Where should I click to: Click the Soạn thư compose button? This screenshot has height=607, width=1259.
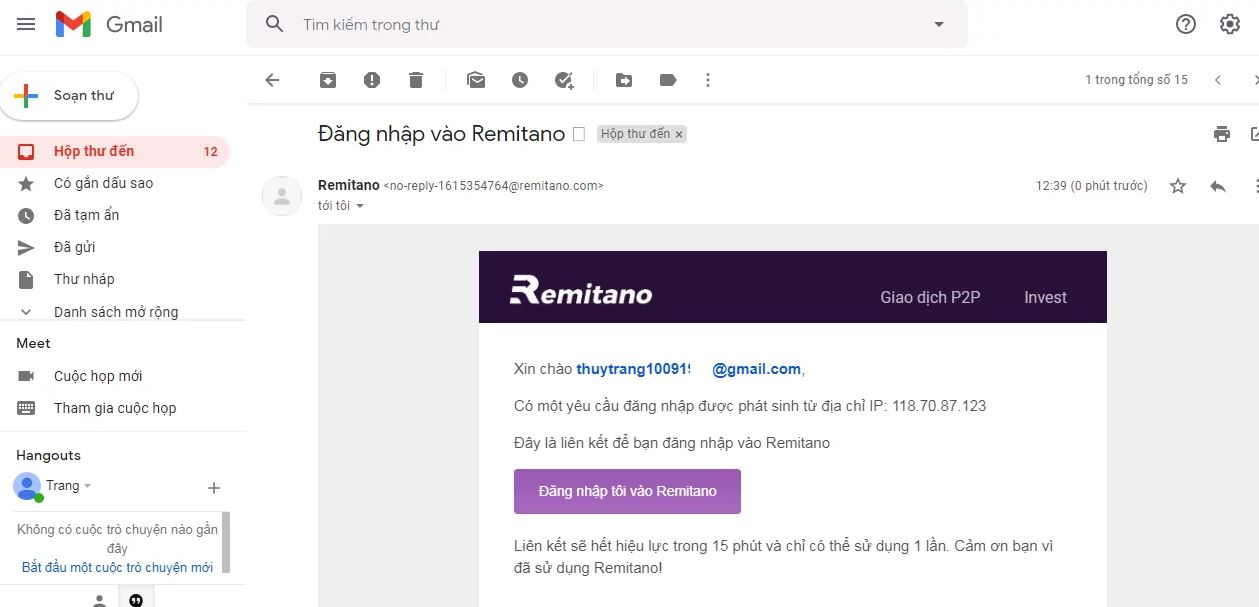[x=69, y=96]
